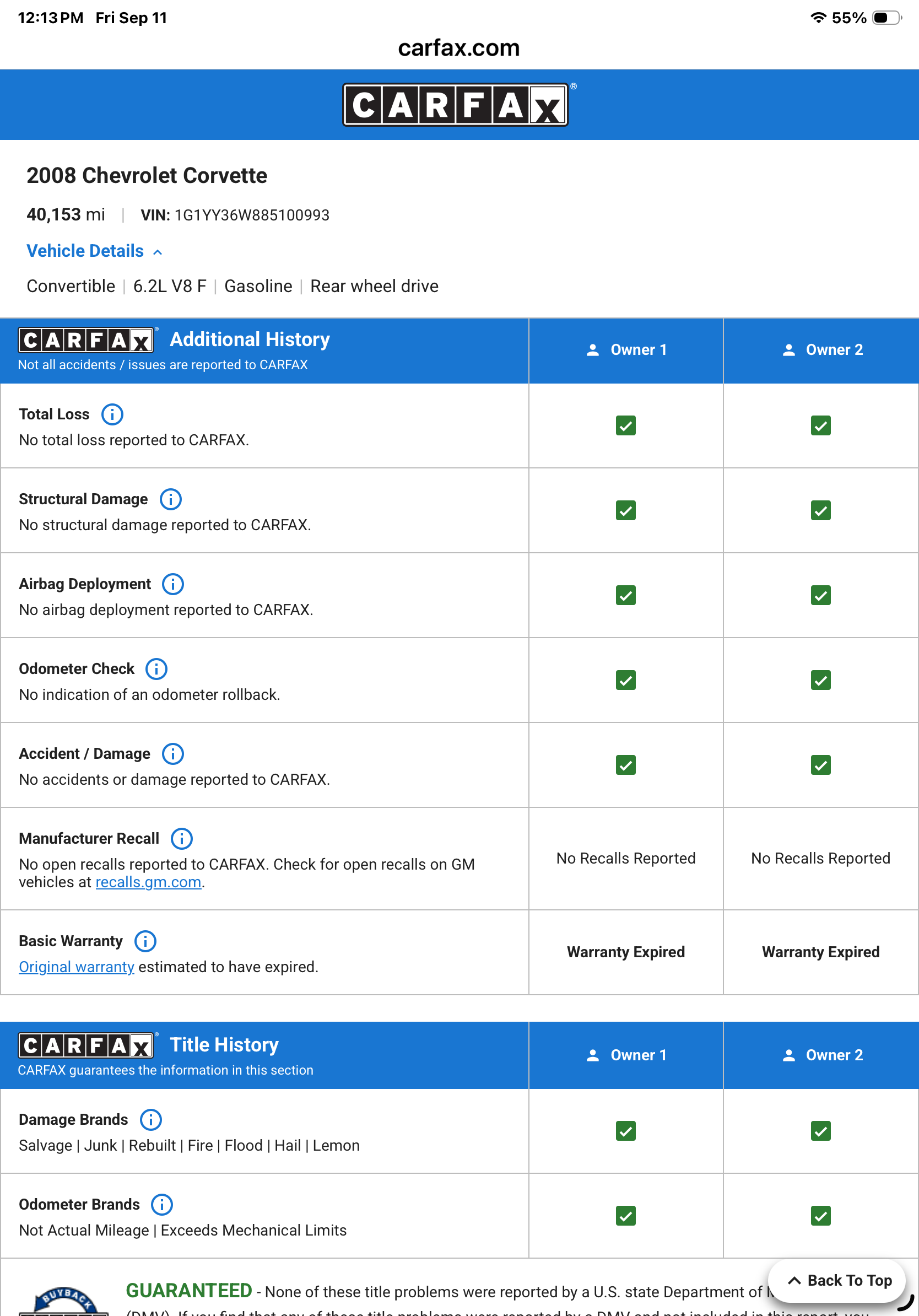Viewport: 919px width, 1316px height.
Task: Open the Structural Damage info icon
Action: (171, 499)
